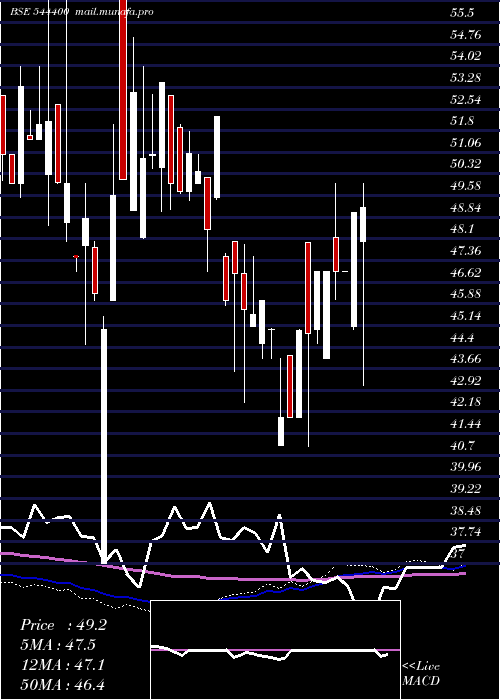
Task: Click the 39.96 price label
Action: [466, 467]
